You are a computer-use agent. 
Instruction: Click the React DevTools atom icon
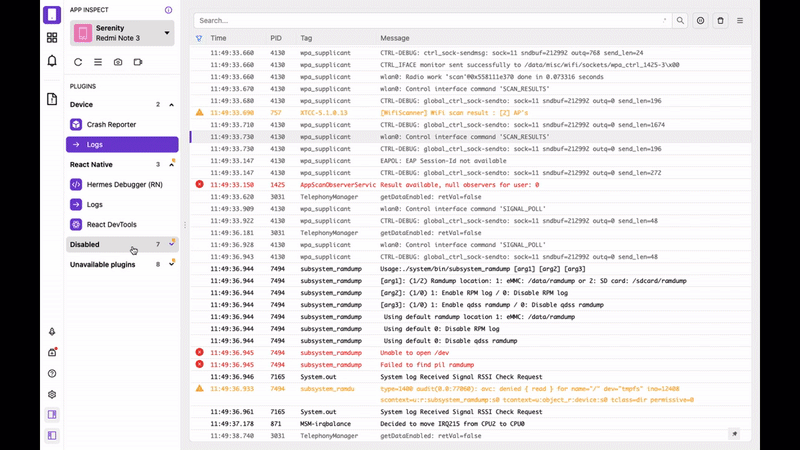76,224
